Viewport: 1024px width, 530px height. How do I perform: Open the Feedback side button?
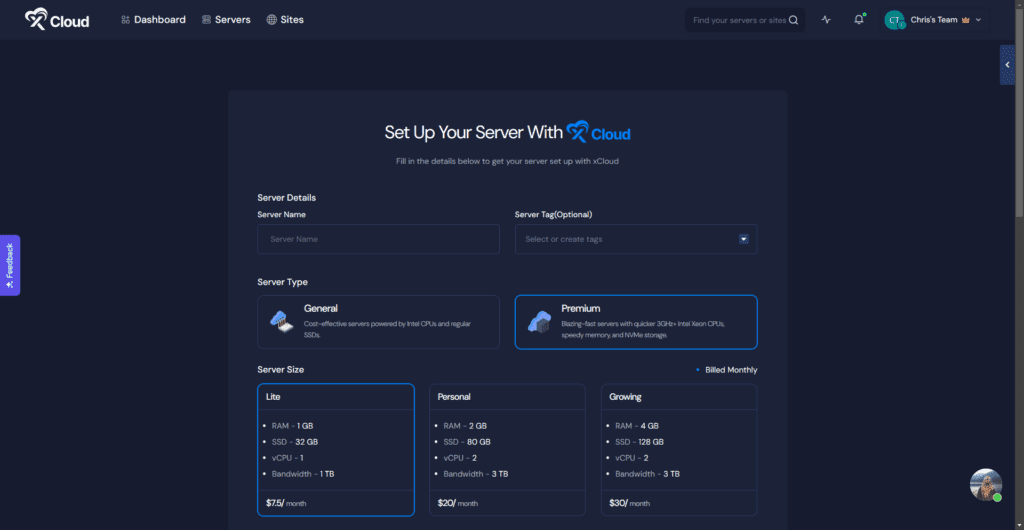[9, 265]
